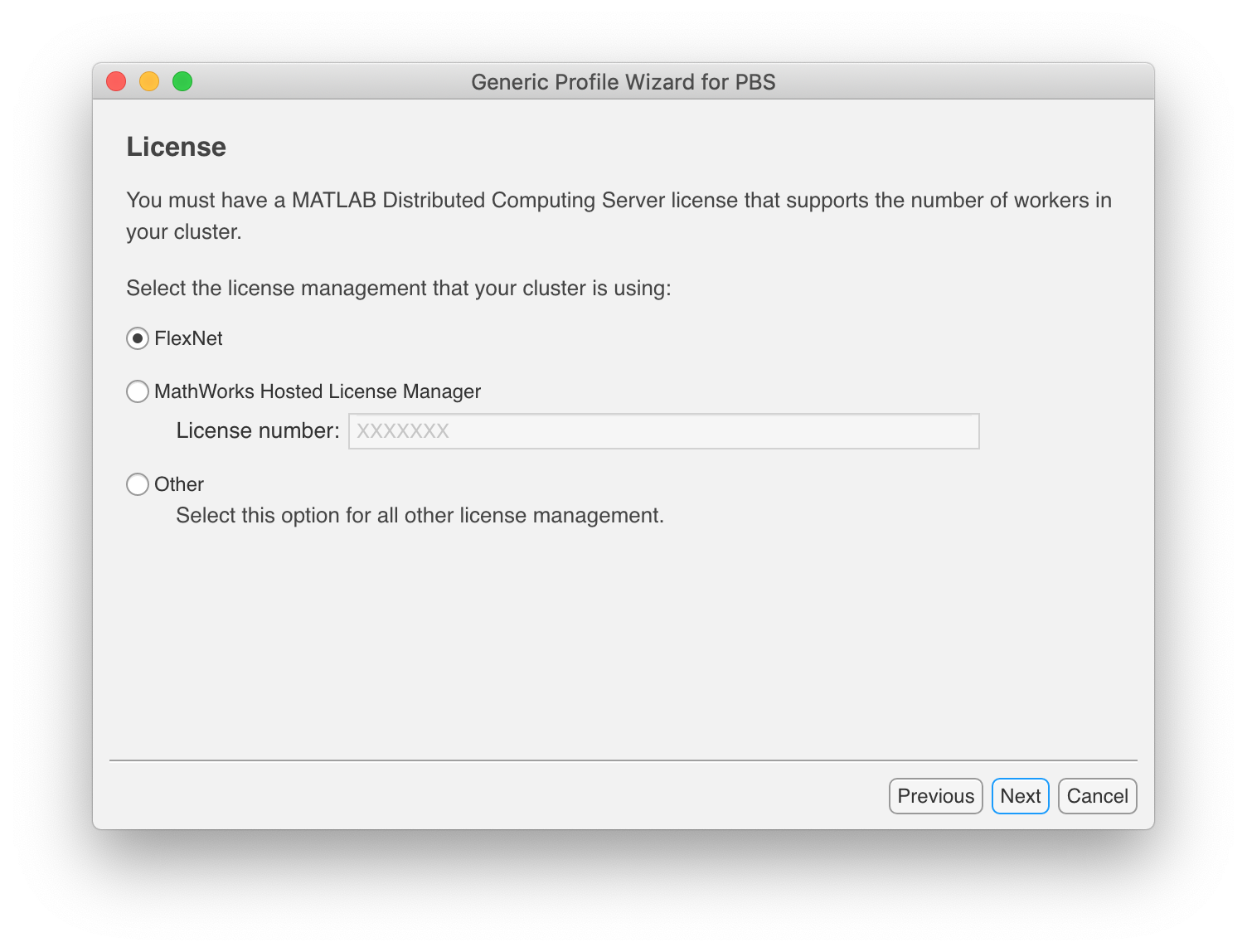Click 'Select this option for all other license management.' text

[x=420, y=516]
